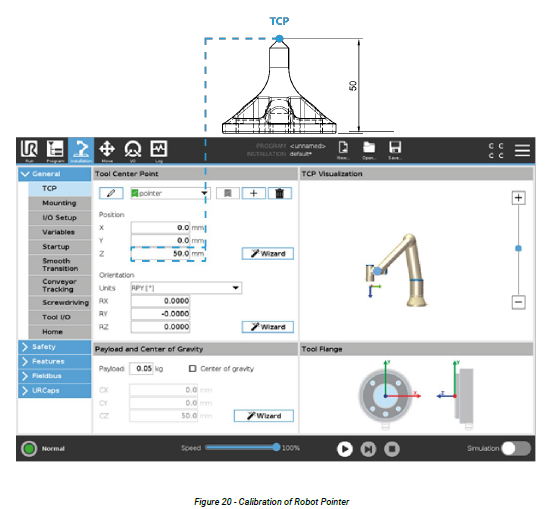
Task: Click the Open folder icon
Action: tap(369, 148)
